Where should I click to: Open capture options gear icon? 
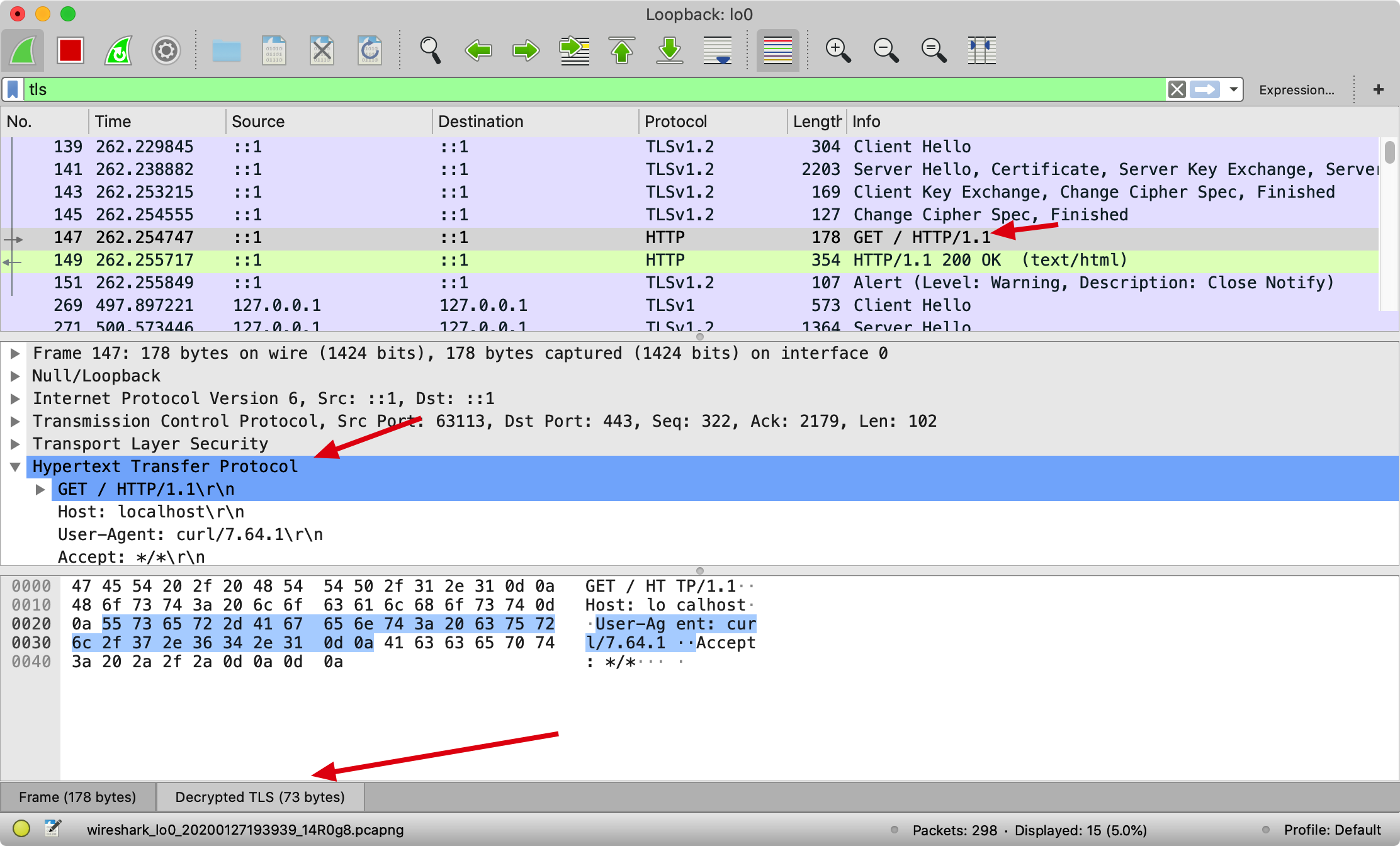(166, 50)
